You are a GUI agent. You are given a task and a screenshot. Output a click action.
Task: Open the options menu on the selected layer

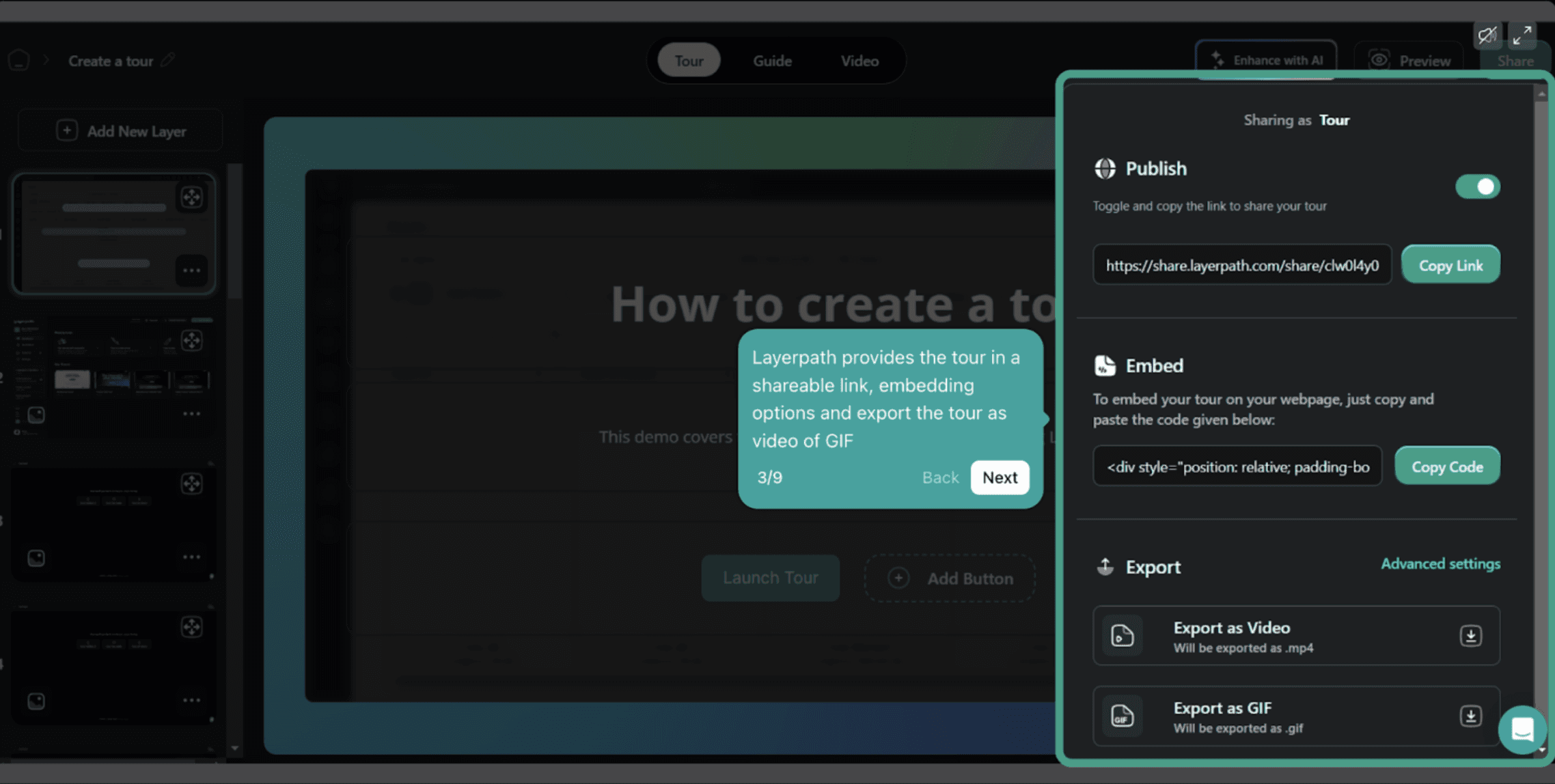[x=191, y=270]
